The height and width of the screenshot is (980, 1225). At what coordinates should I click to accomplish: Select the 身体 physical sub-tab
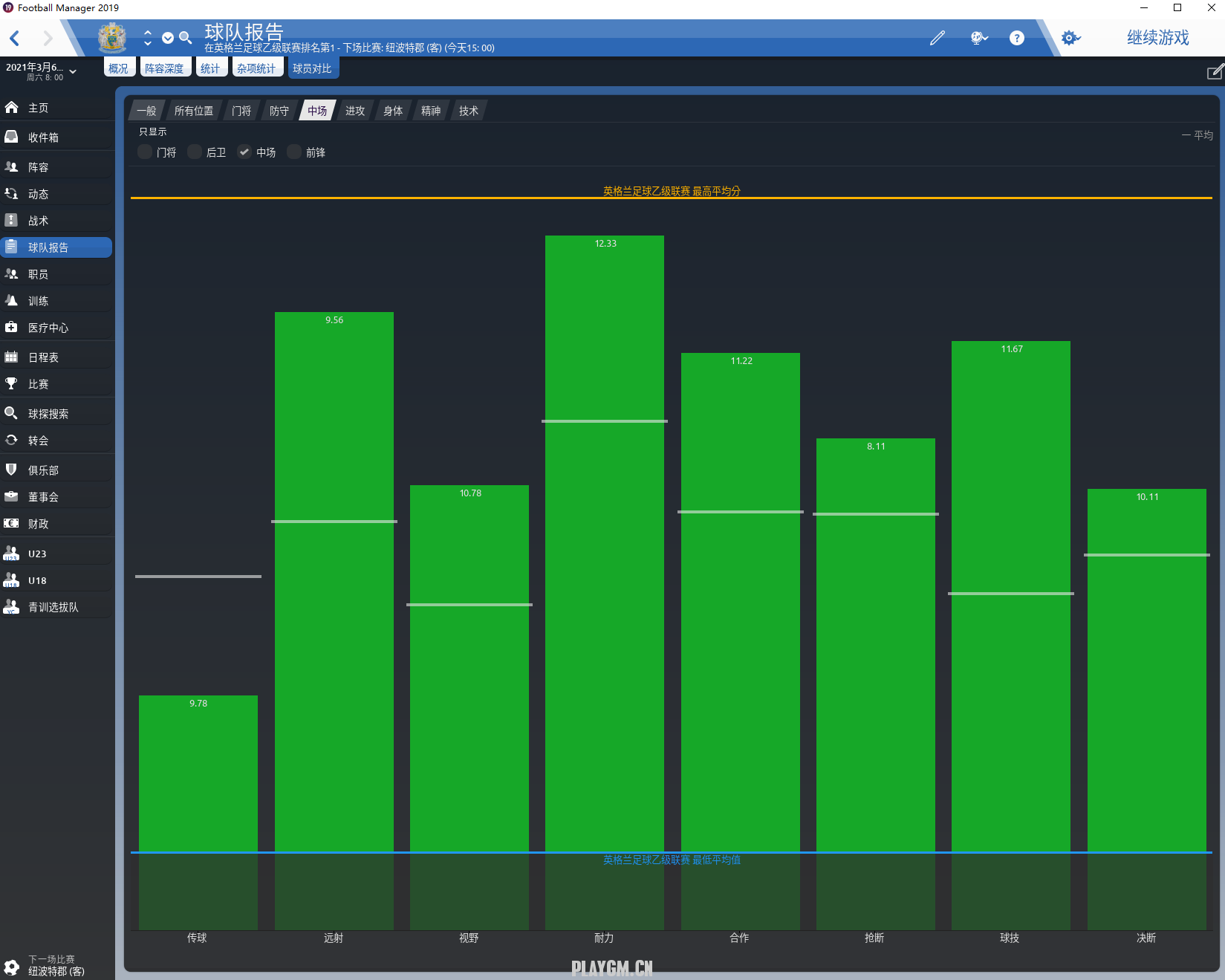393,111
